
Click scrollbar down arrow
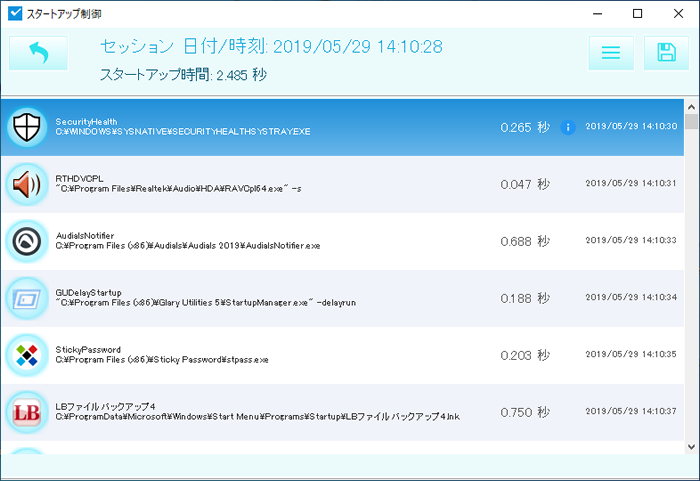[692, 447]
